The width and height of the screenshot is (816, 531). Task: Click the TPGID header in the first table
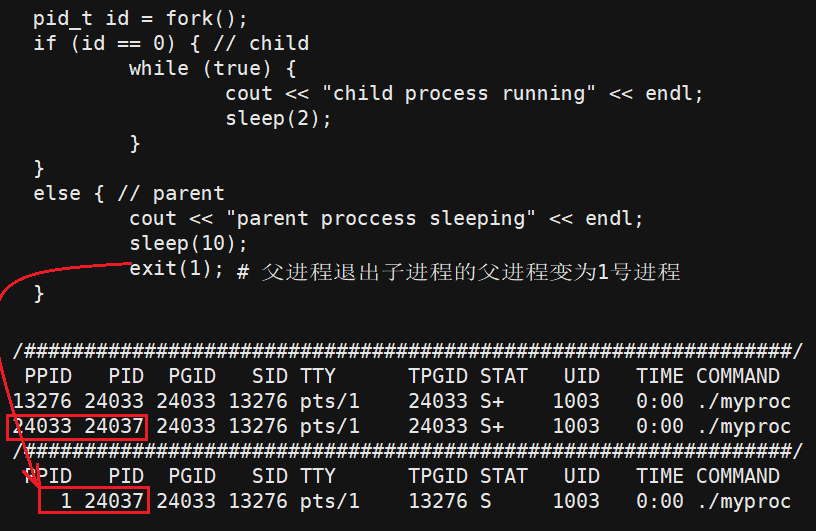point(438,376)
